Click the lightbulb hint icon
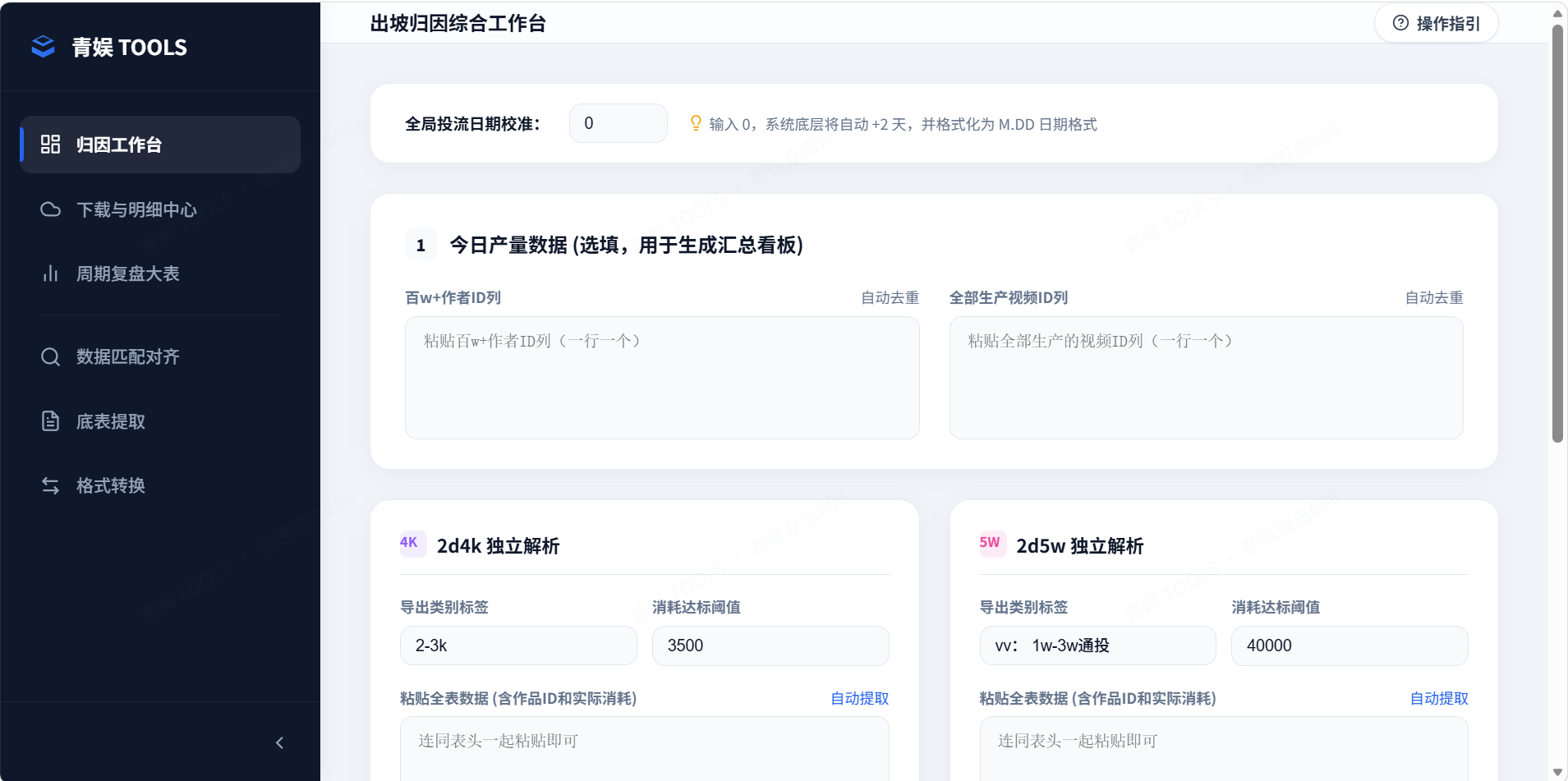Viewport: 1568px width, 781px height. point(696,123)
